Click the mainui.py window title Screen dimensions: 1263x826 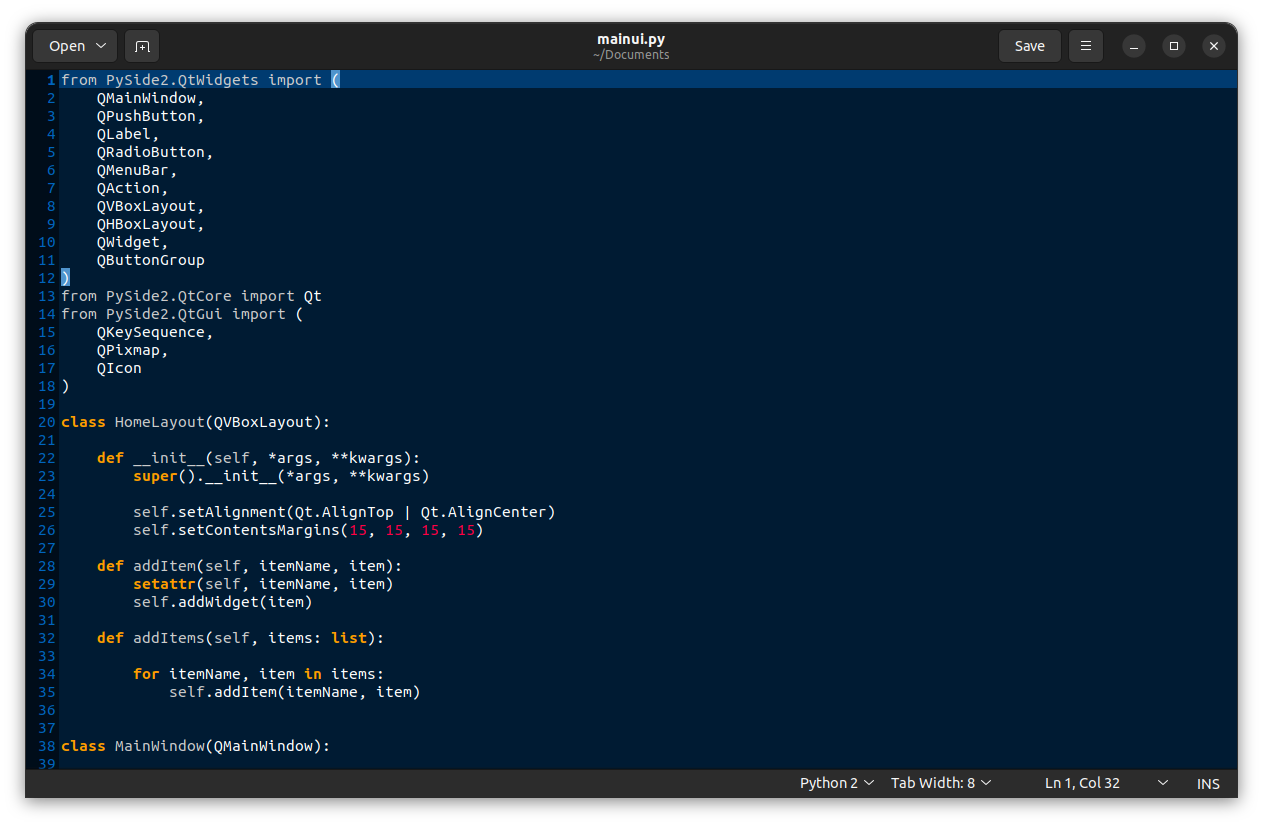click(631, 39)
